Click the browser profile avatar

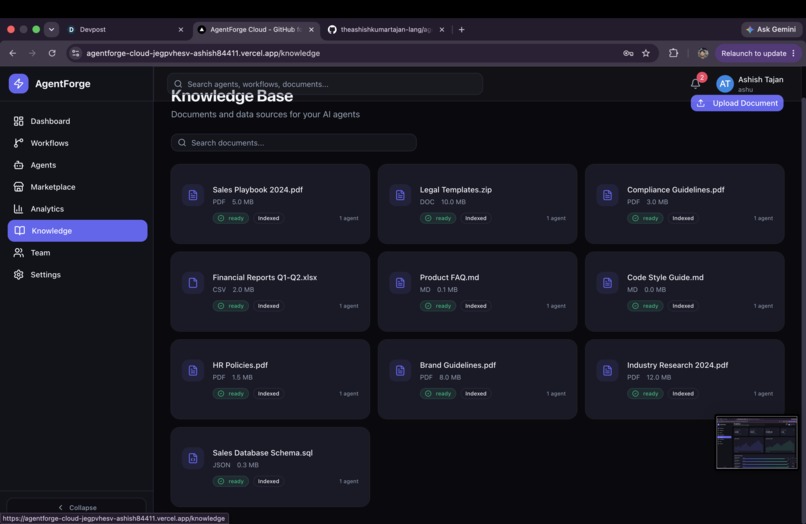(703, 53)
